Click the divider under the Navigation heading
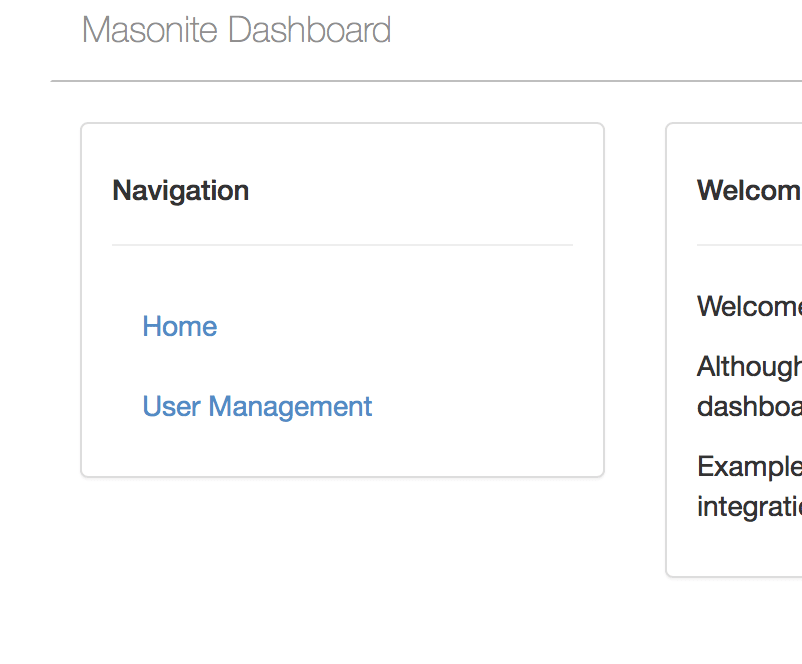The width and height of the screenshot is (802, 664). click(x=342, y=245)
